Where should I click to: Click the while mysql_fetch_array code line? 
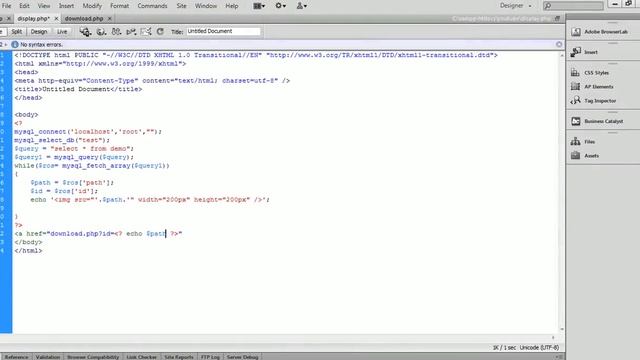pos(91,166)
